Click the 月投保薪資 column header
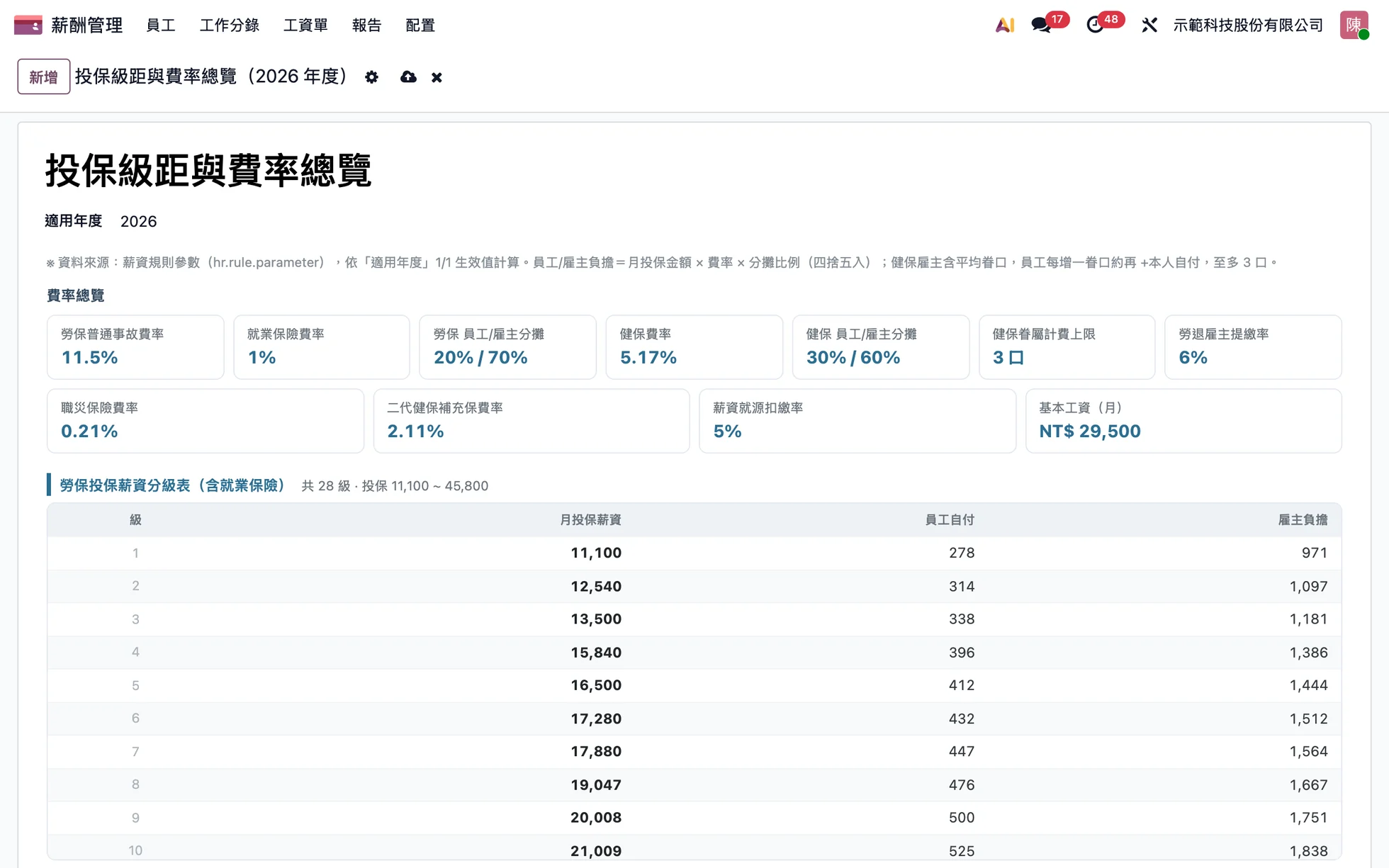Screen dimensions: 1389x868 click(x=590, y=520)
